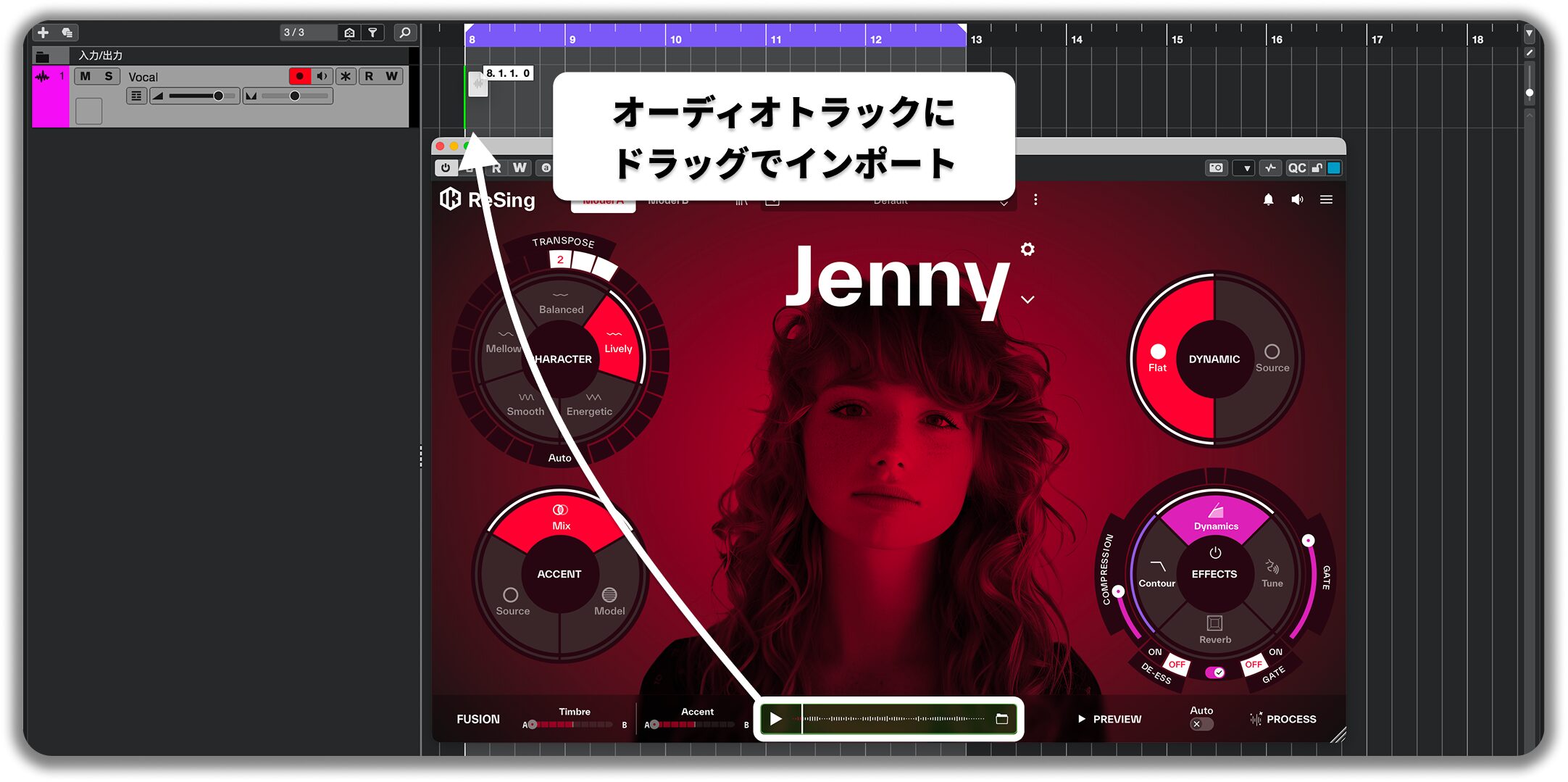Viewport: 1568px width, 782px height.
Task: Click the camera snapshot icon in plugin toolbar
Action: point(1216,168)
